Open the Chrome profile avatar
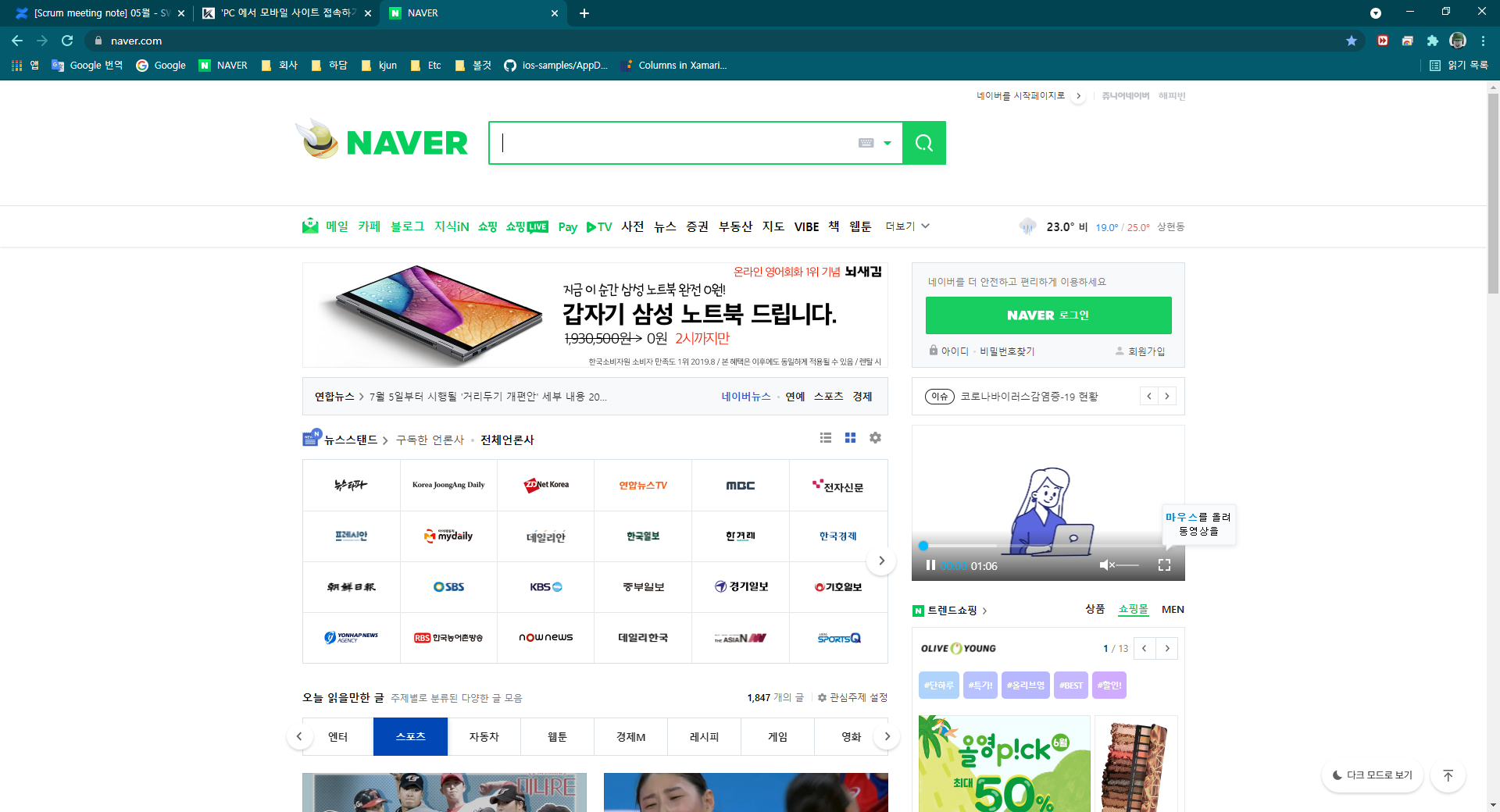Image resolution: width=1500 pixels, height=812 pixels. (1458, 41)
